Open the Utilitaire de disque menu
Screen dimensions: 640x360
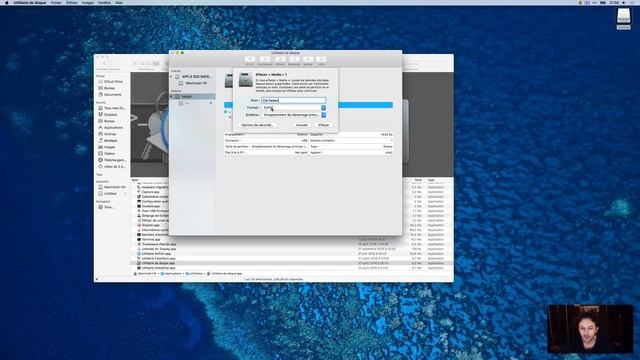pos(30,2)
